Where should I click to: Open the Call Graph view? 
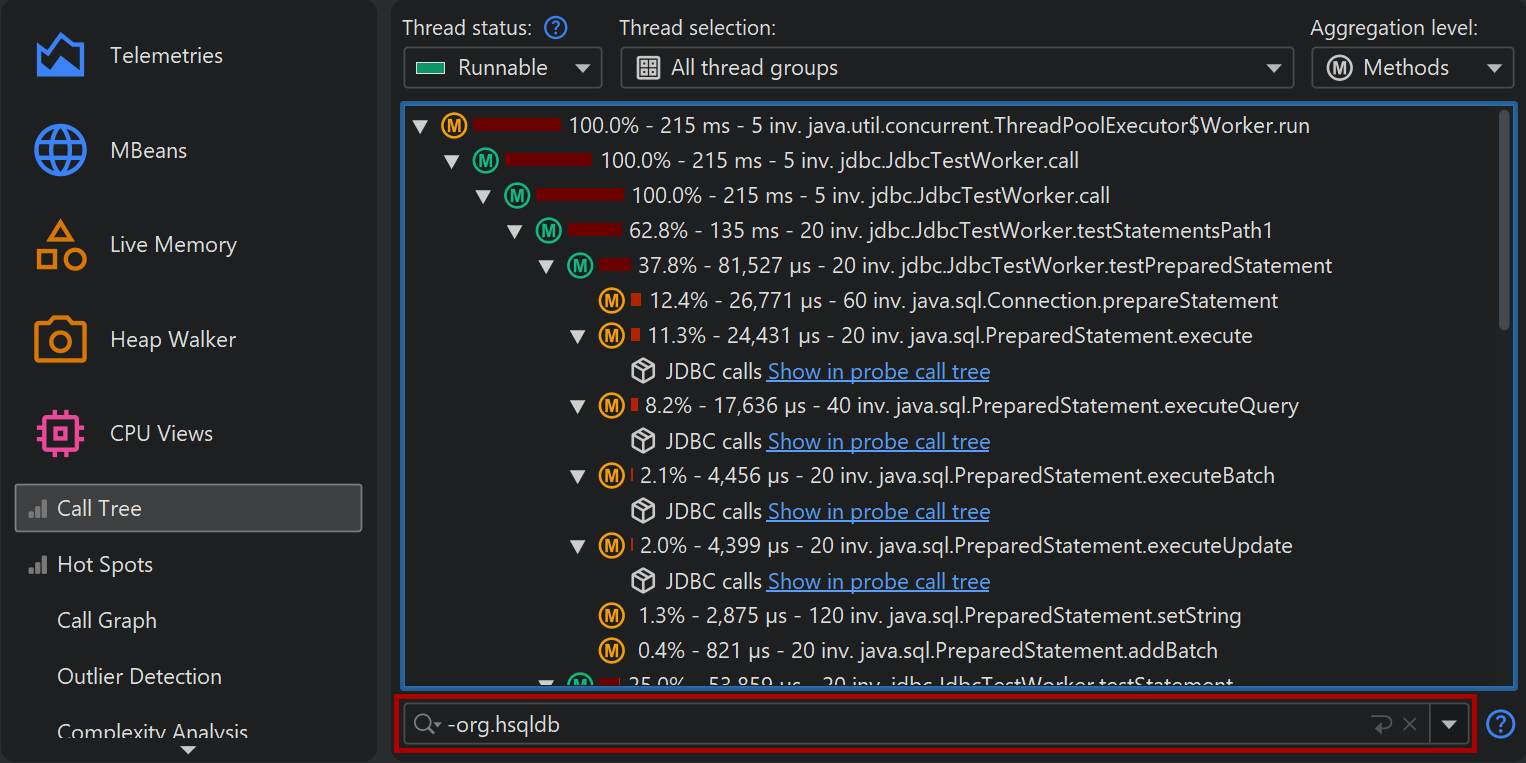click(x=107, y=621)
